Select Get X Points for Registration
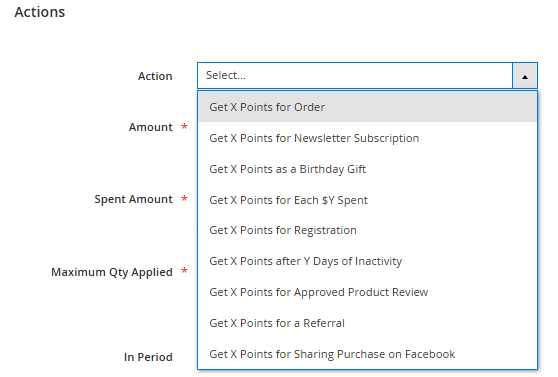The height and width of the screenshot is (377, 558). pos(368,230)
